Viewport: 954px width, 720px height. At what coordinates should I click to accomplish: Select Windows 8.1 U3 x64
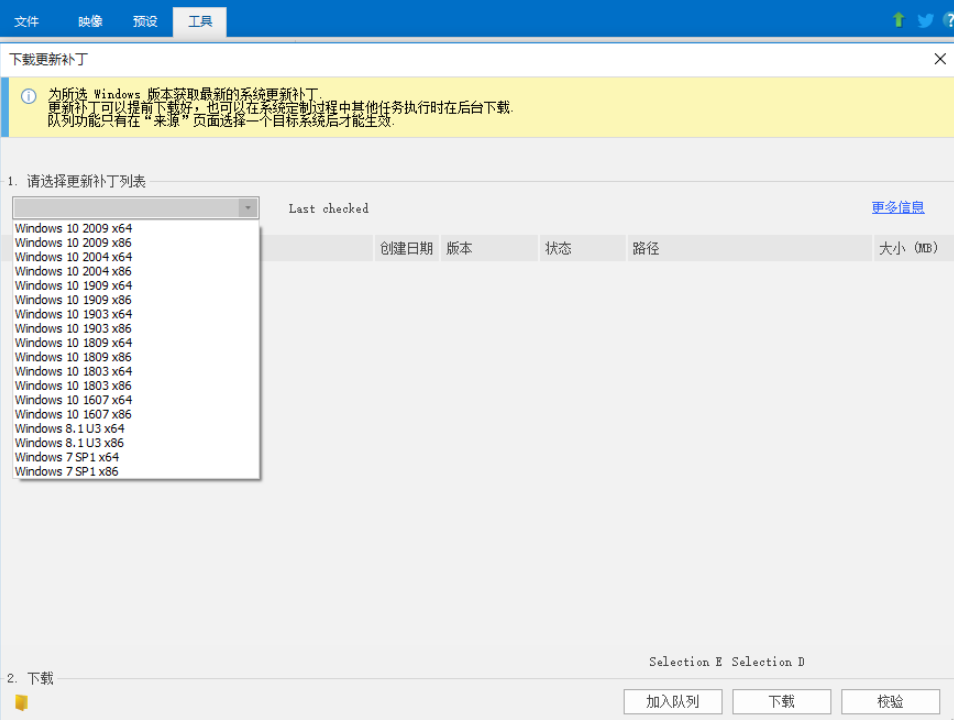coord(136,428)
